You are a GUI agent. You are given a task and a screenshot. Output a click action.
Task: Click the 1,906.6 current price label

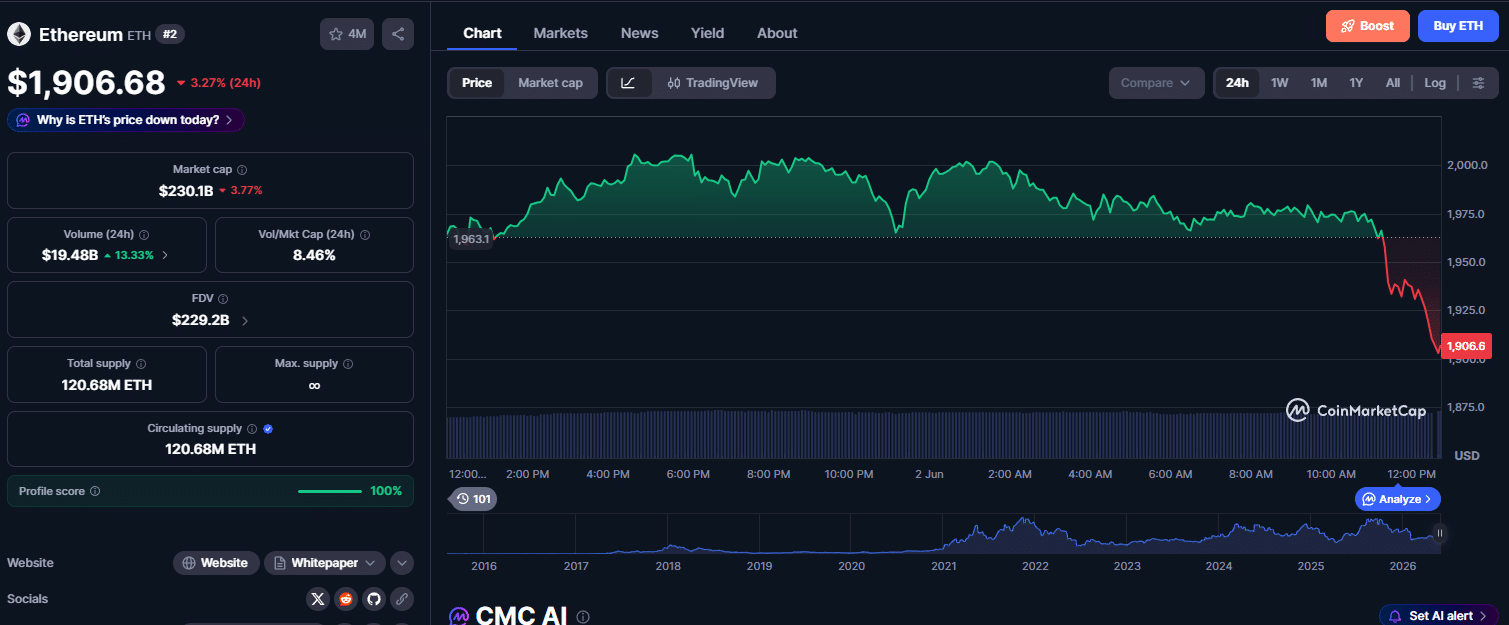tap(1466, 346)
